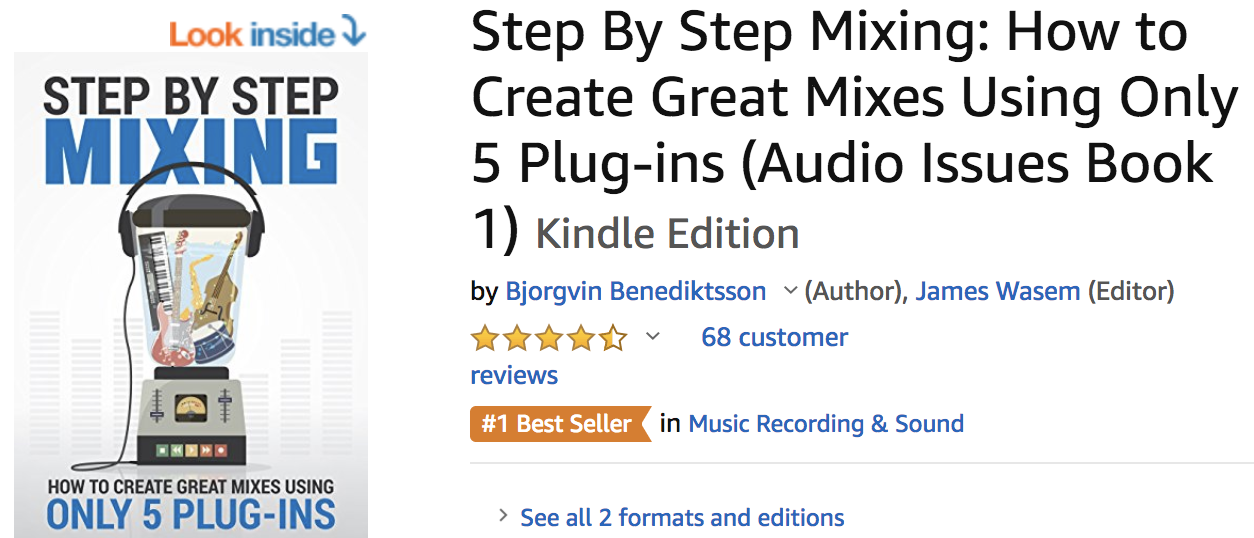Viewport: 1254px width, 538px height.
Task: Click the "Look inside" label above the cover
Action: 251,34
